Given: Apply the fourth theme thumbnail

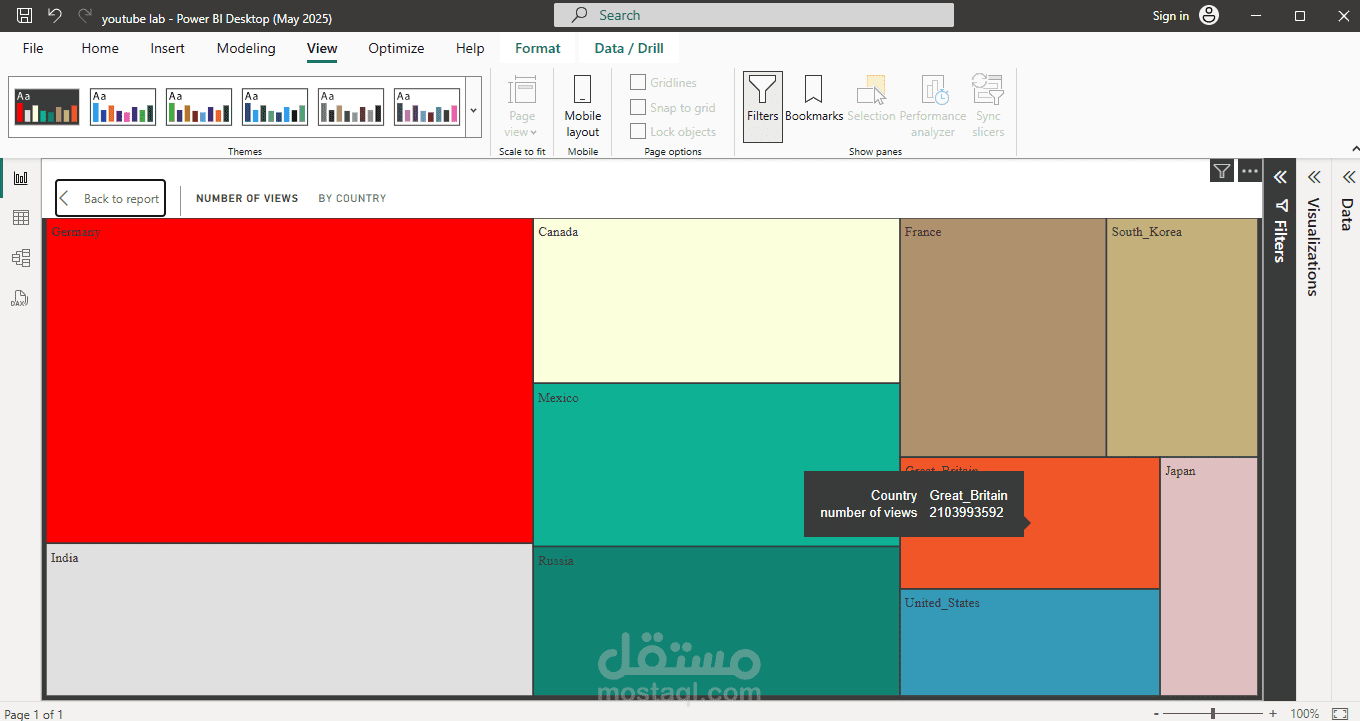Looking at the screenshot, I should coord(275,107).
